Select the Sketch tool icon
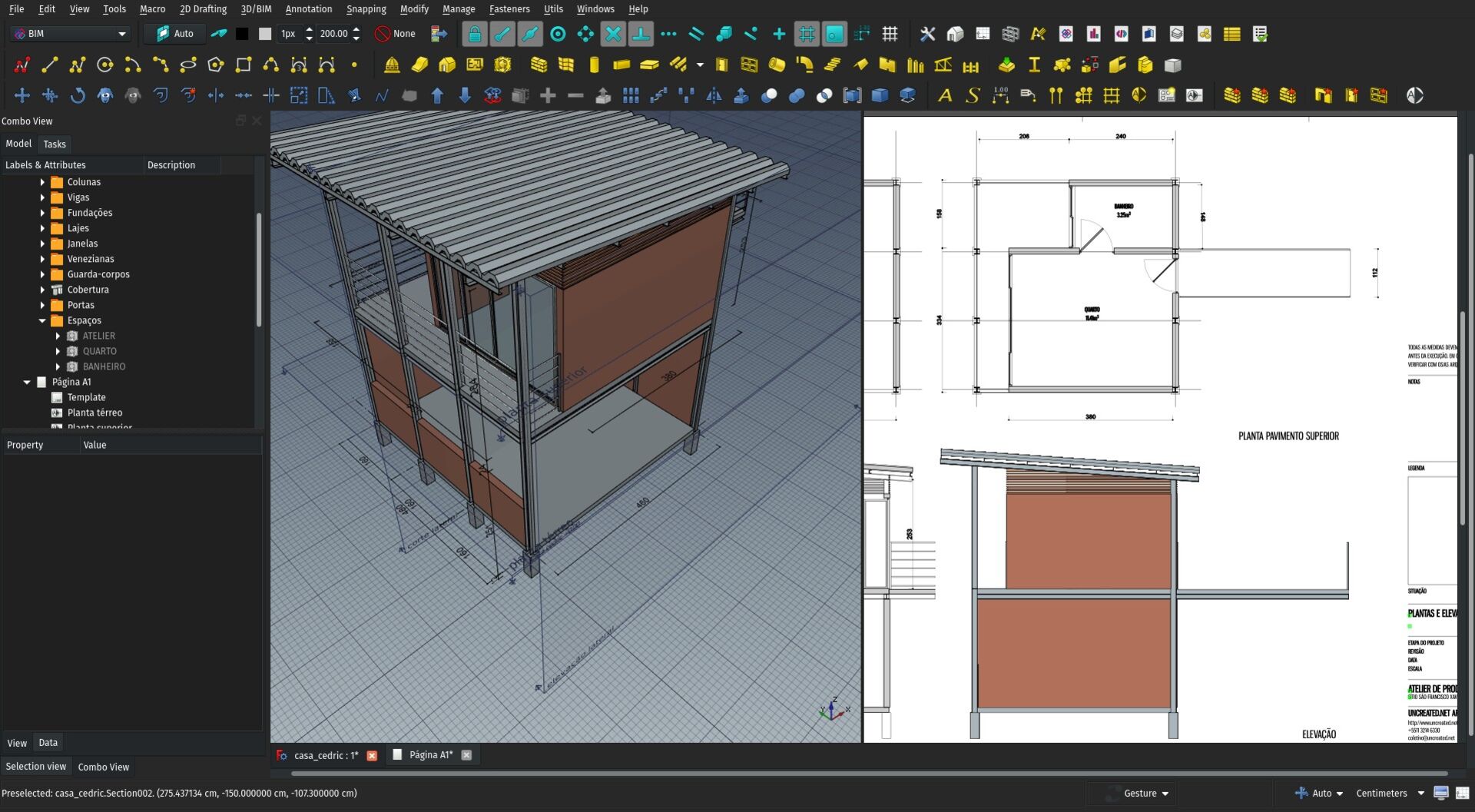The width and height of the screenshot is (1475, 812). click(x=22, y=65)
